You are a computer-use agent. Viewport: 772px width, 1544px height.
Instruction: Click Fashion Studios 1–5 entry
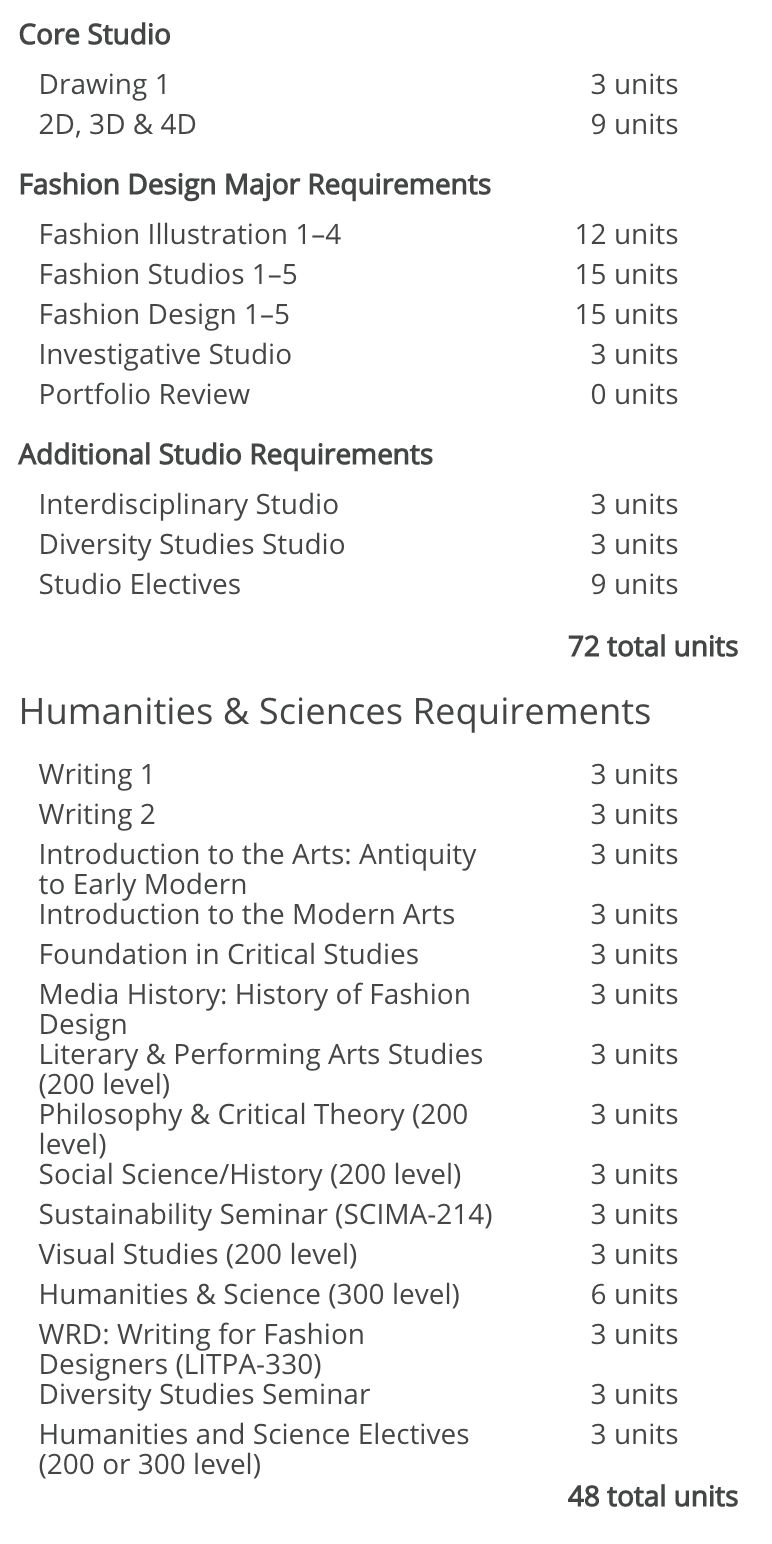[168, 275]
